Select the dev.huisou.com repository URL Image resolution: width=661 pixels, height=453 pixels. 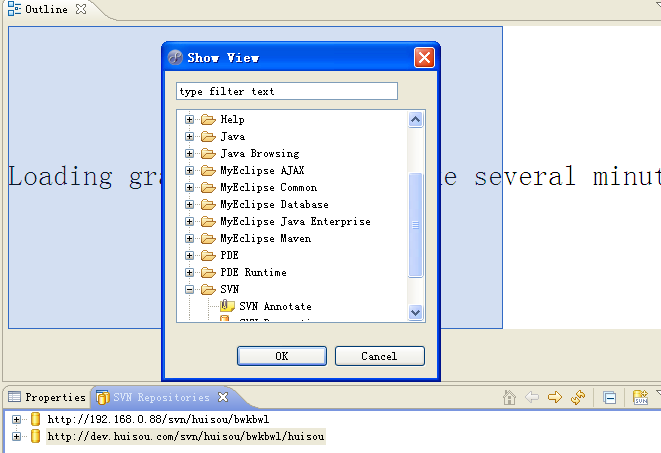pyautogui.click(x=185, y=437)
